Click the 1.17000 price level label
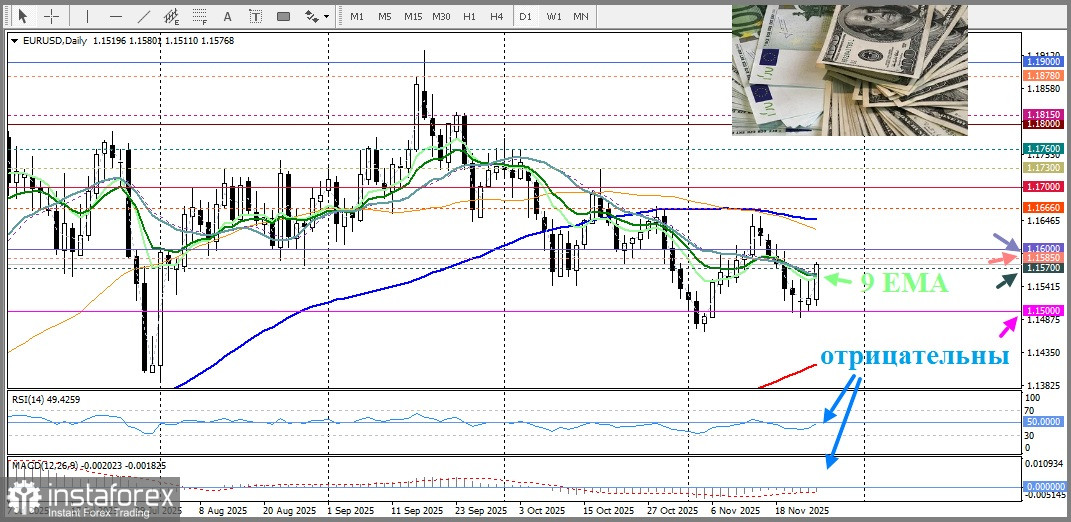 pos(1042,187)
